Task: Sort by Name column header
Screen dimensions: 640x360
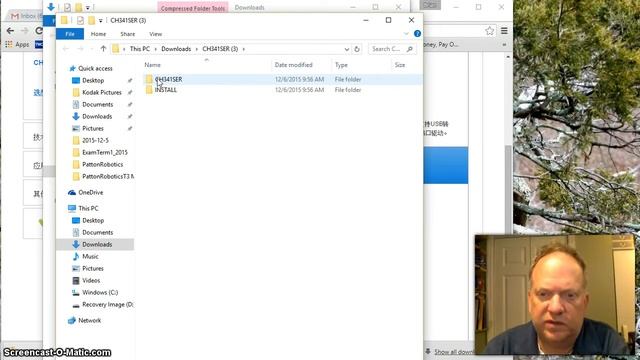Action: click(x=152, y=65)
